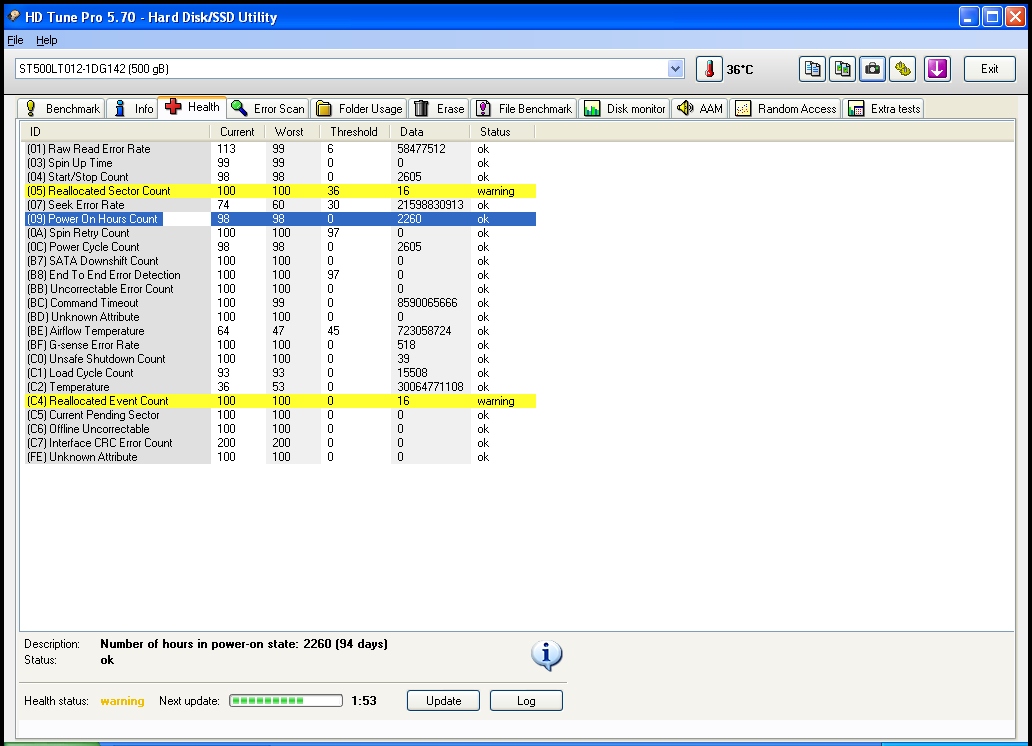
Task: Click the 36°C temperature reading
Action: click(740, 69)
